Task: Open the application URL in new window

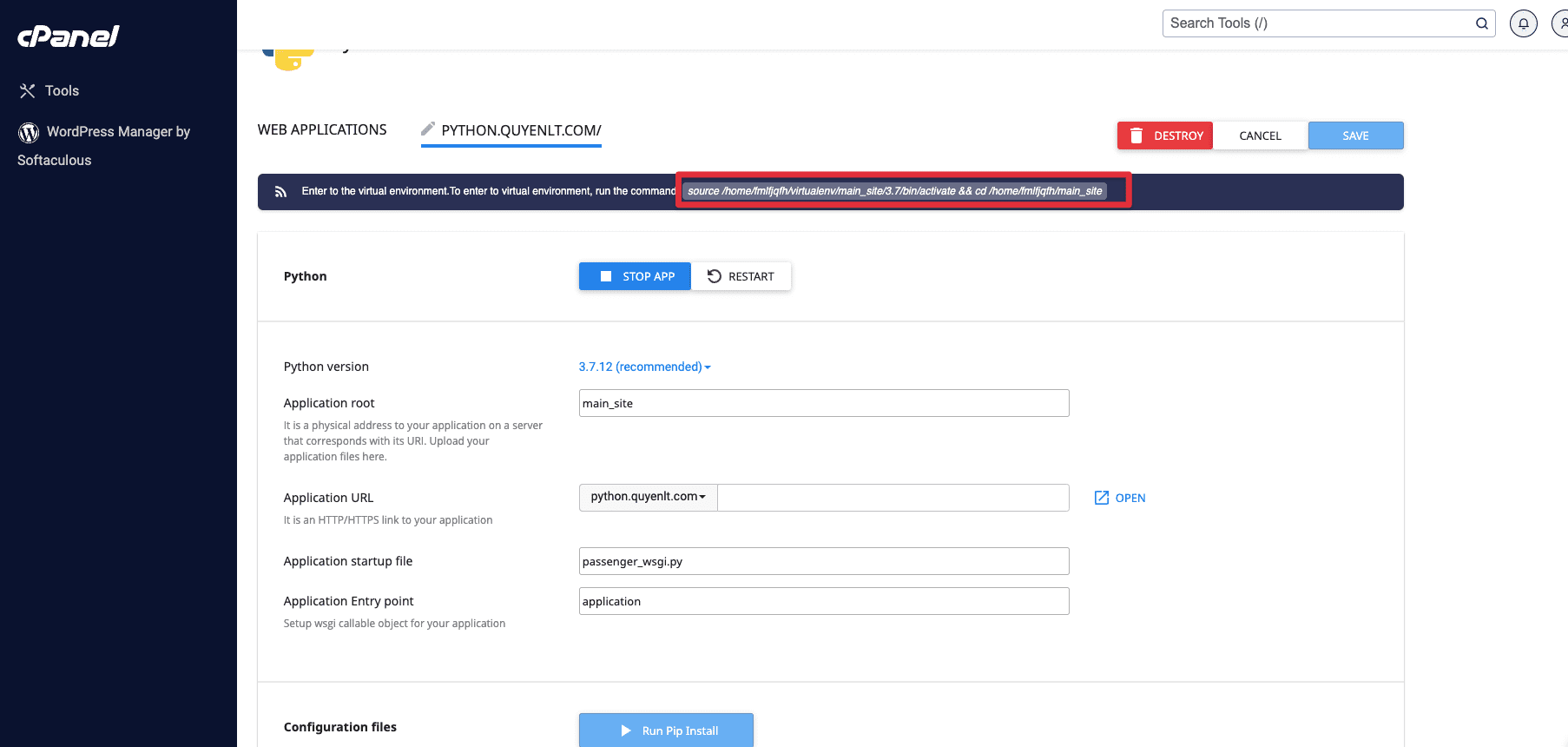Action: [1120, 498]
